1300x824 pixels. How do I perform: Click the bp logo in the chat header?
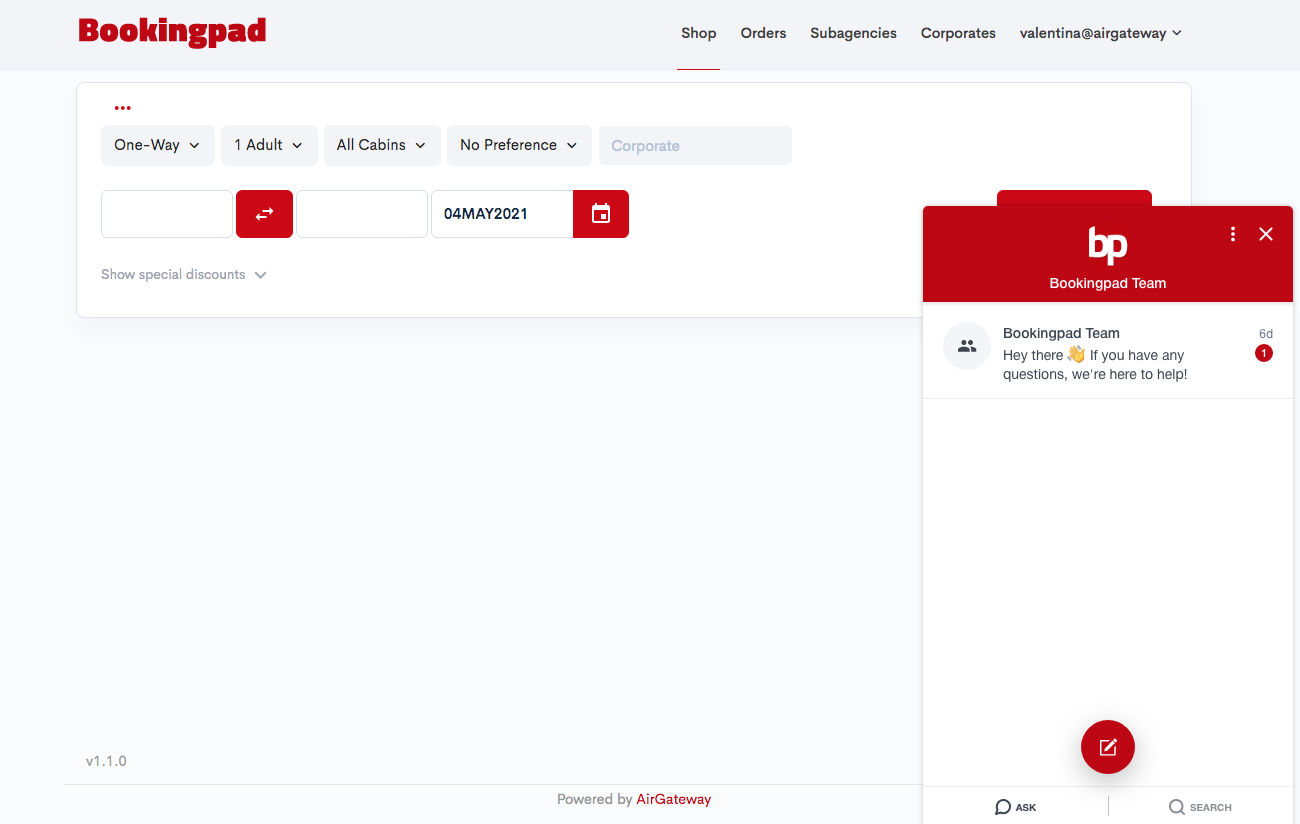tap(1108, 245)
